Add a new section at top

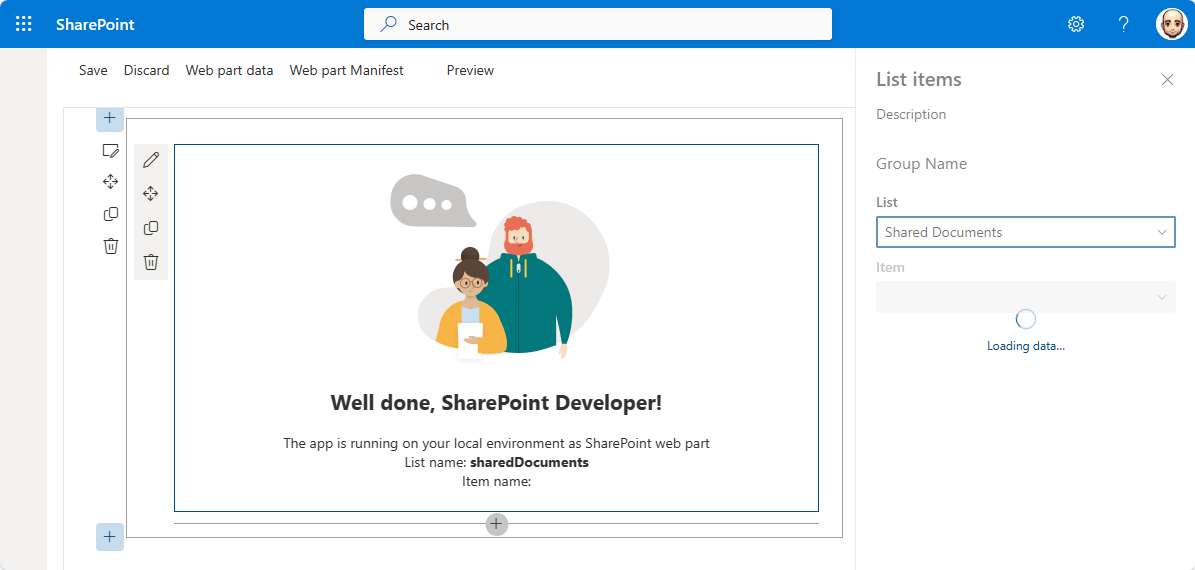pyautogui.click(x=110, y=118)
